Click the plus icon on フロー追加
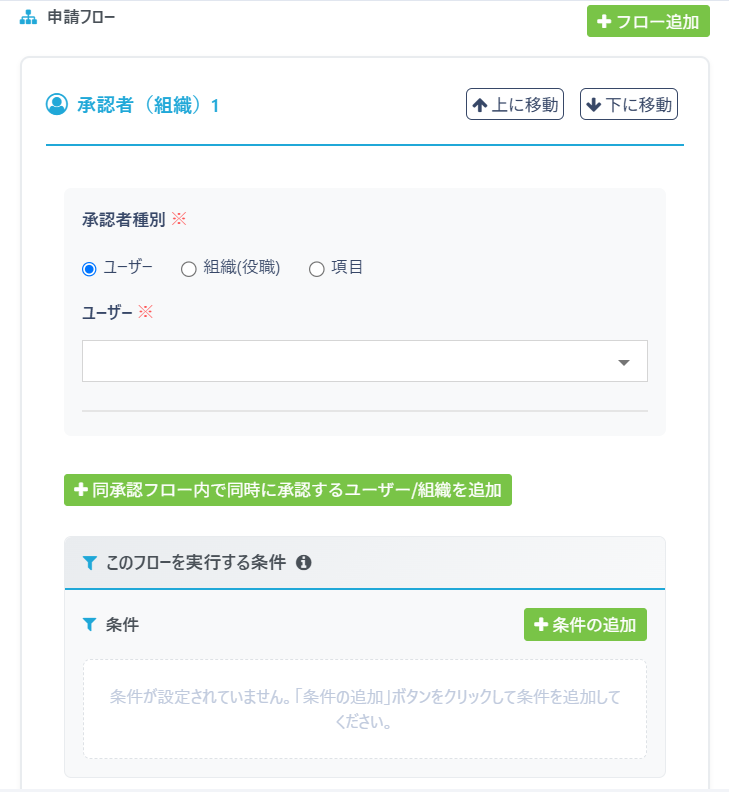The width and height of the screenshot is (729, 792). (604, 22)
